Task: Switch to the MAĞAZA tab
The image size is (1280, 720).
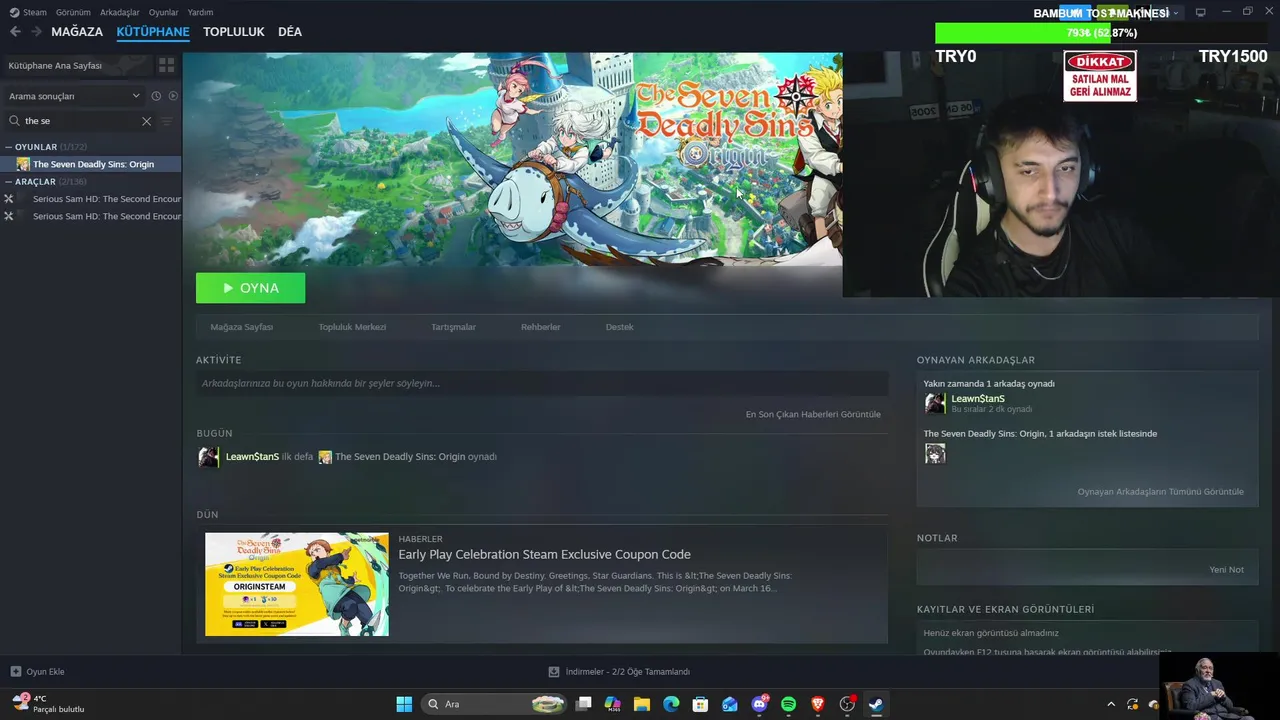Action: tap(77, 32)
